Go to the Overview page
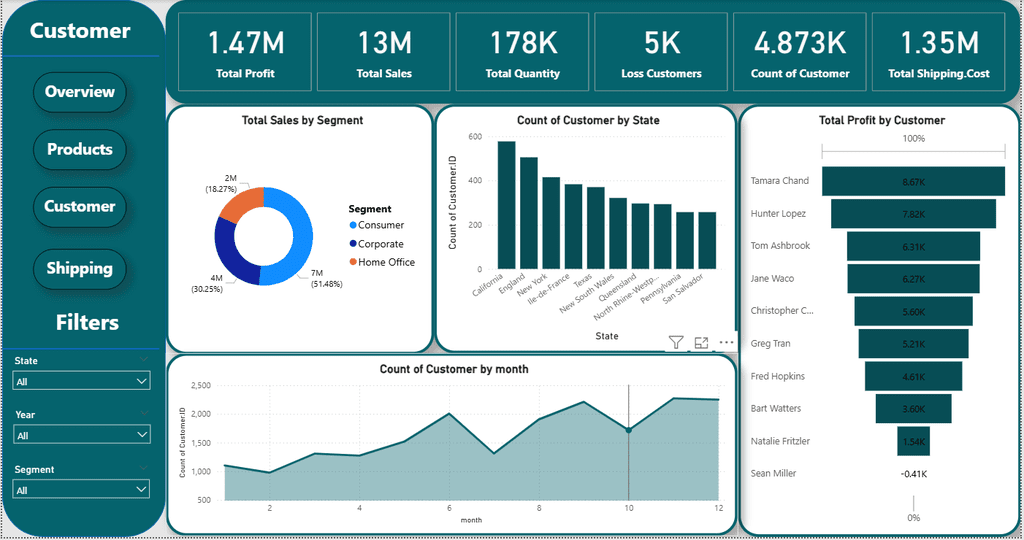Image resolution: width=1024 pixels, height=540 pixels. pos(80,92)
